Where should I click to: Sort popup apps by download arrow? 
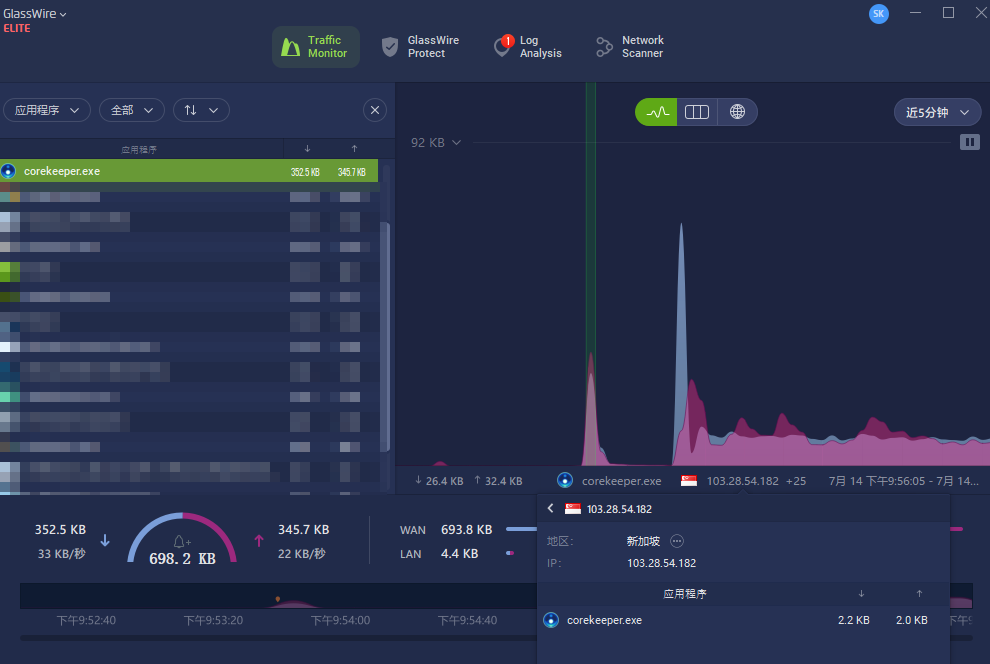861,593
